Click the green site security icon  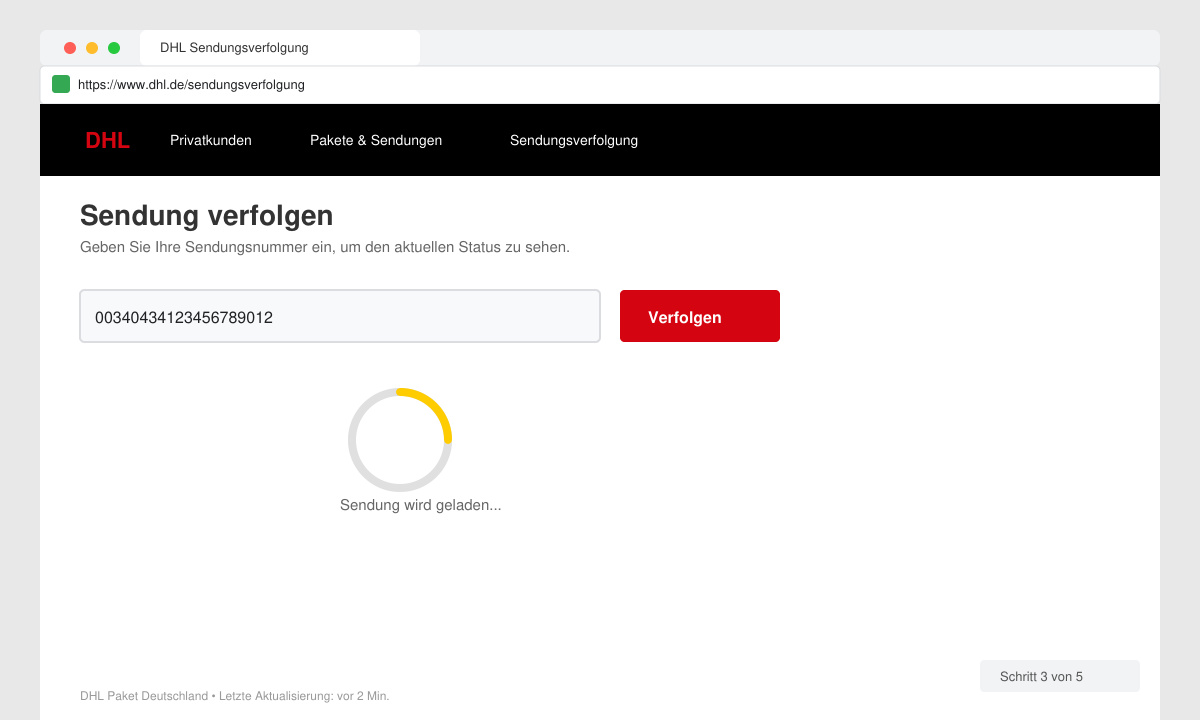click(61, 84)
